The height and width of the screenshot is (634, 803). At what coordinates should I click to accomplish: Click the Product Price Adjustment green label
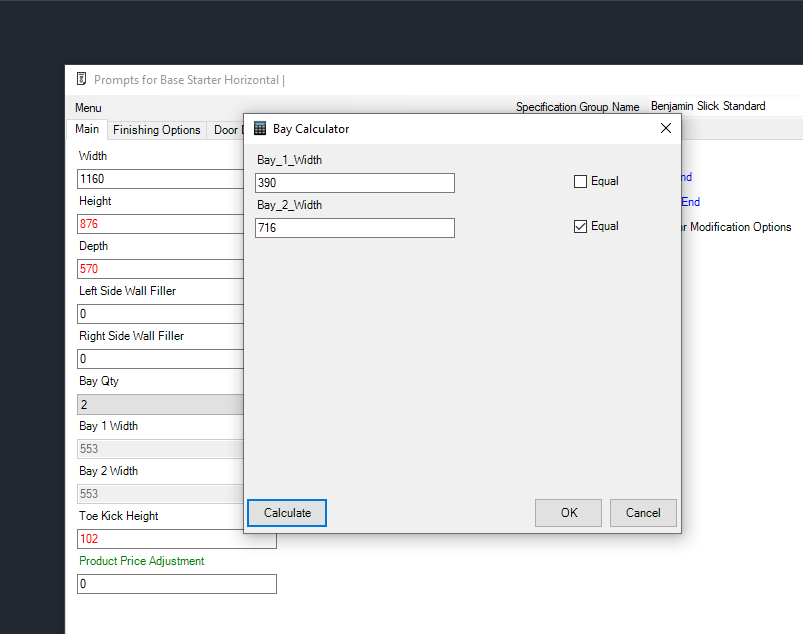pyautogui.click(x=141, y=561)
